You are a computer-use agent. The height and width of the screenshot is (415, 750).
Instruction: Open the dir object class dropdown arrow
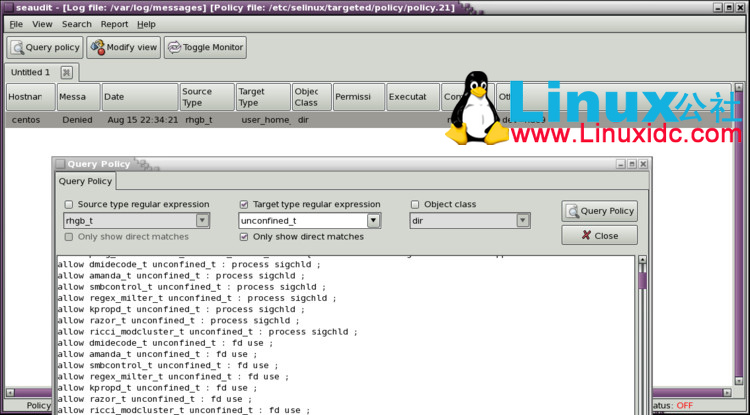tap(523, 220)
